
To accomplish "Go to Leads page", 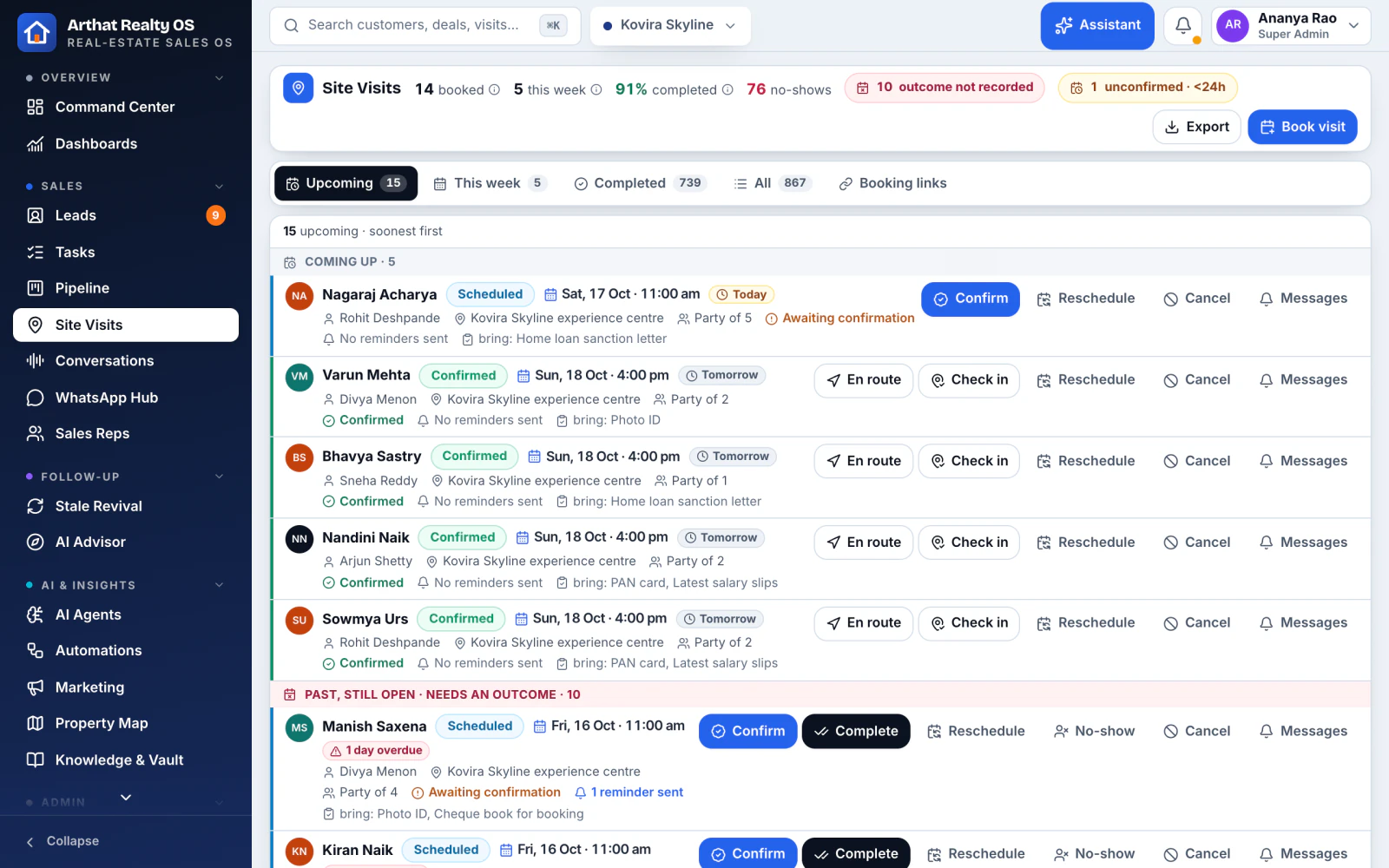I will 126,215.
